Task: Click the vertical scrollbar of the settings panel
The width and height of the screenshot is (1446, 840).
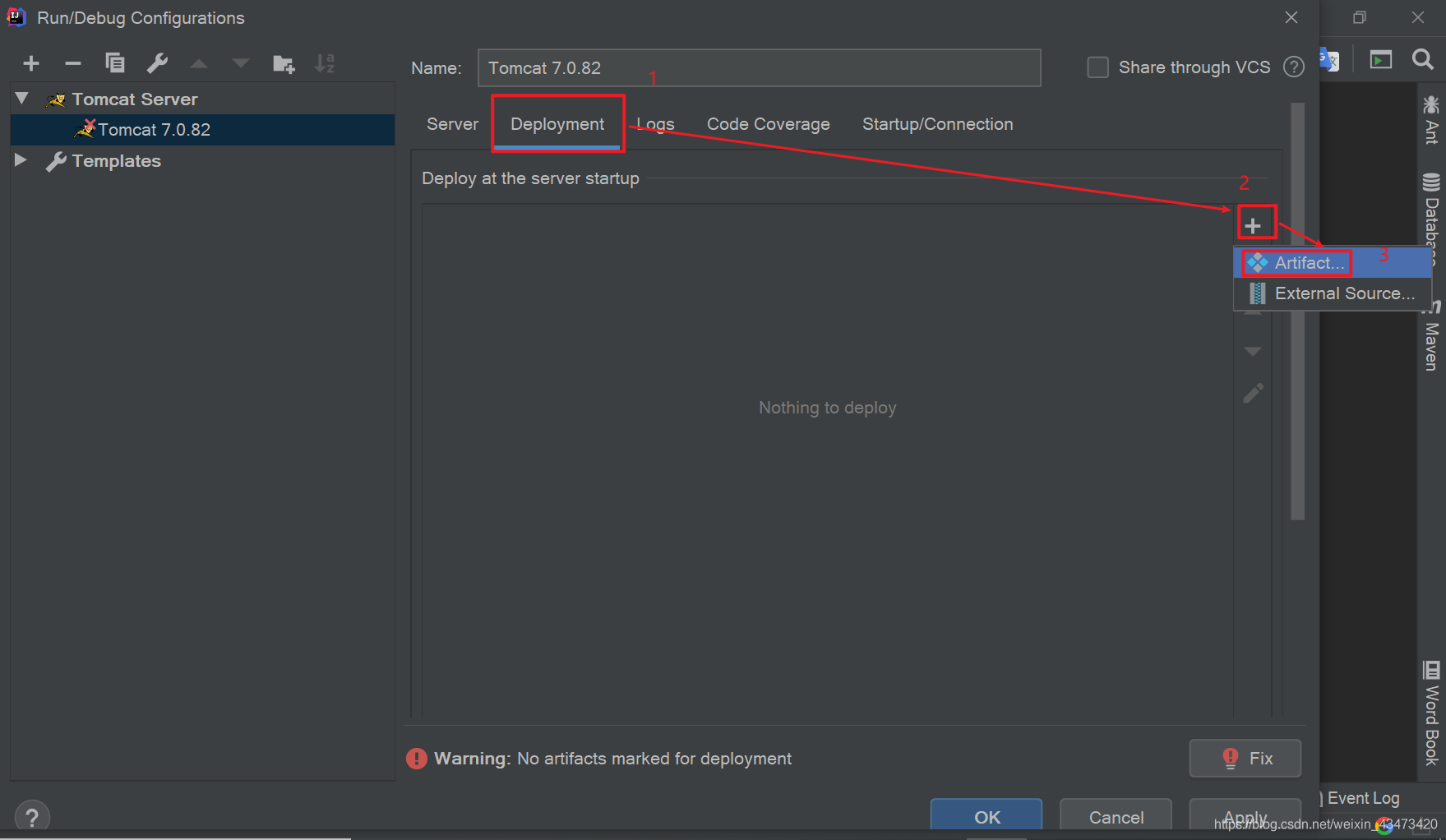Action: point(1297,312)
